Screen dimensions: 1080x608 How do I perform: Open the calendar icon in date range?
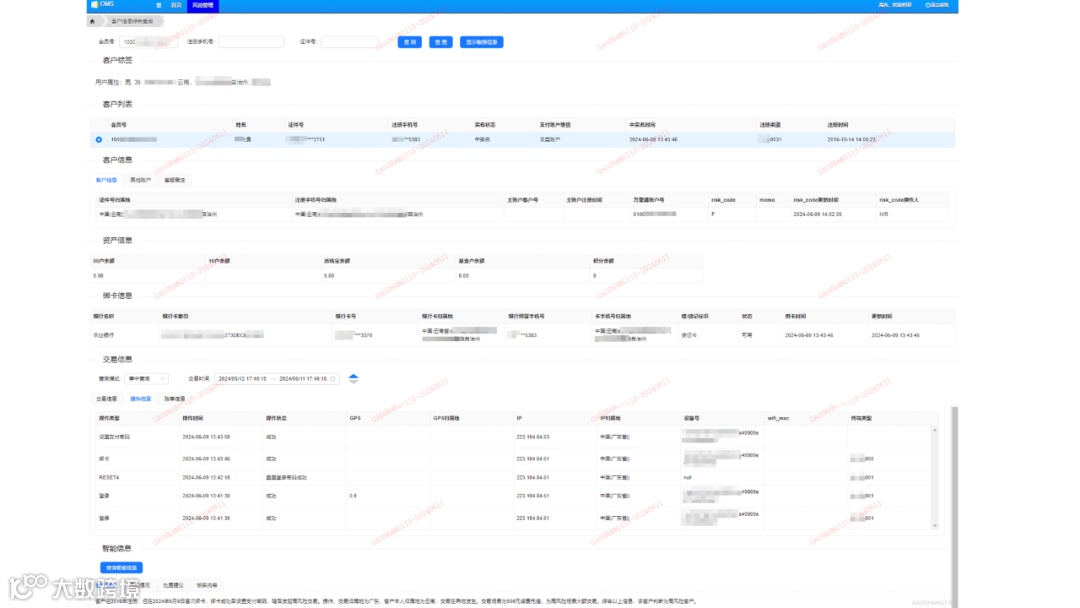point(333,379)
